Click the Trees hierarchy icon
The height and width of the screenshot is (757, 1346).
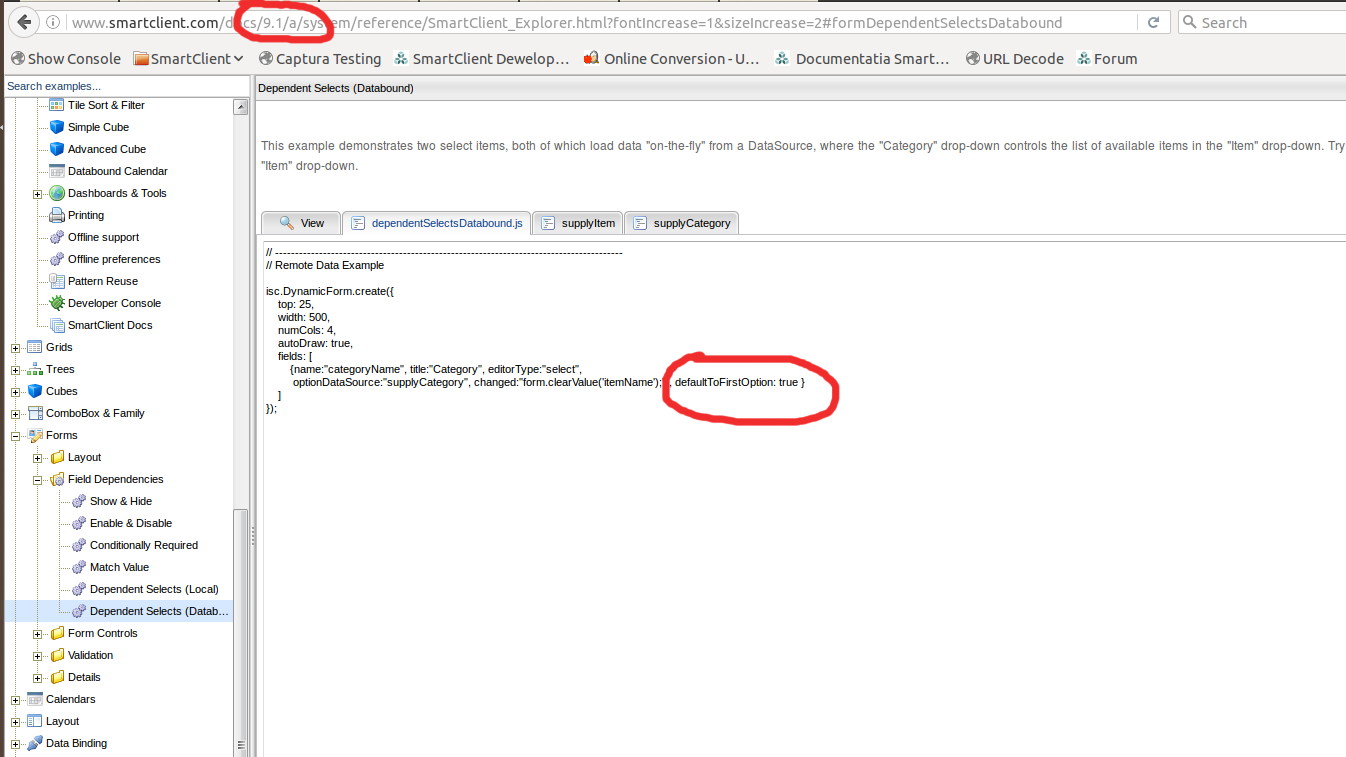pos(35,369)
